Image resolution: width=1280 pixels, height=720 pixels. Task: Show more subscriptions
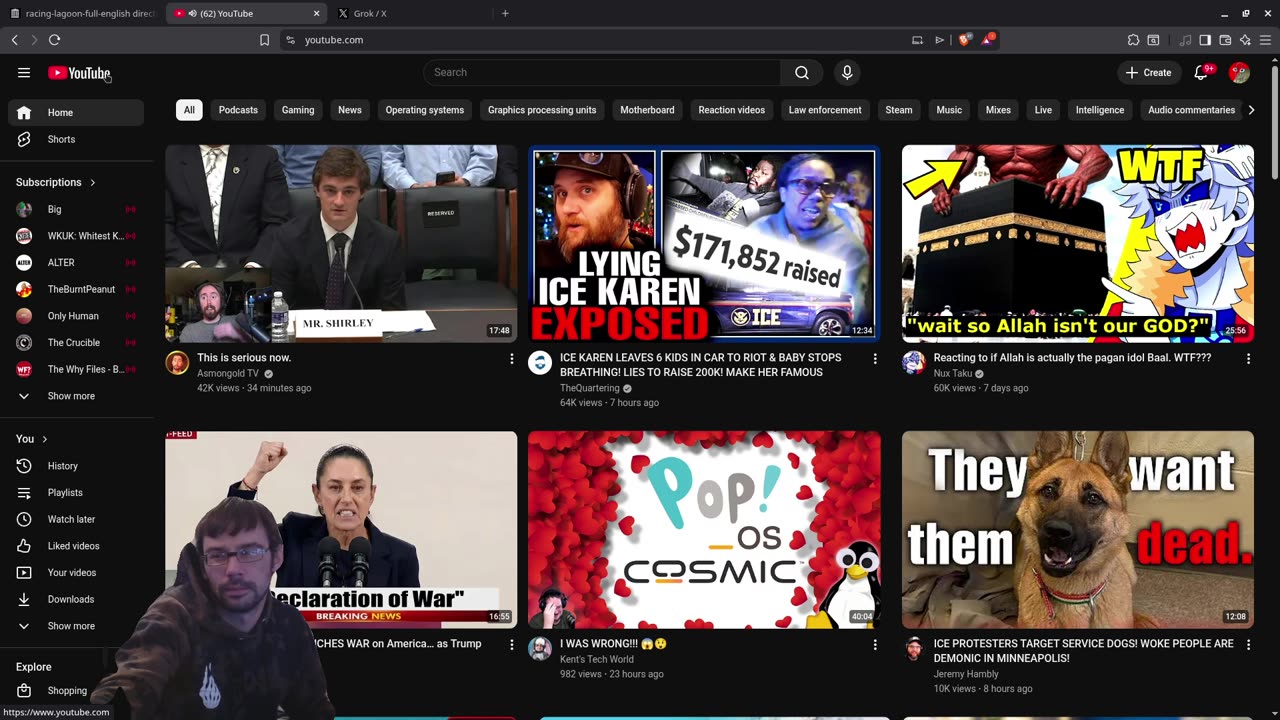[x=76, y=396]
